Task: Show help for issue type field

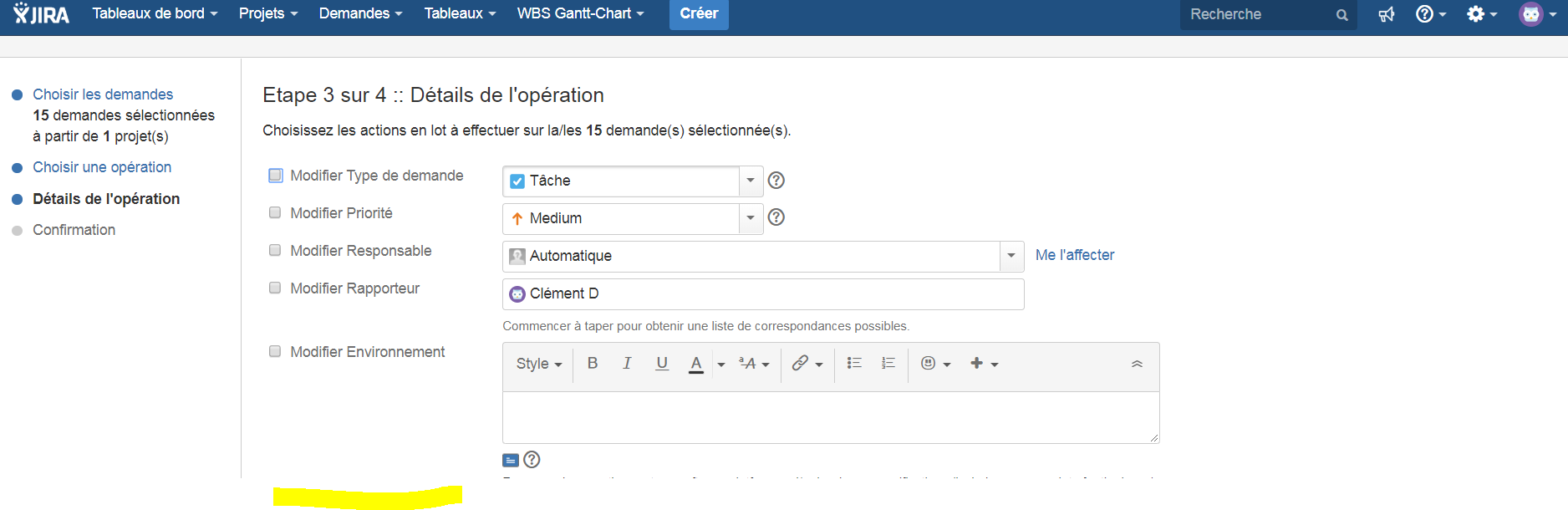Action: [x=776, y=180]
